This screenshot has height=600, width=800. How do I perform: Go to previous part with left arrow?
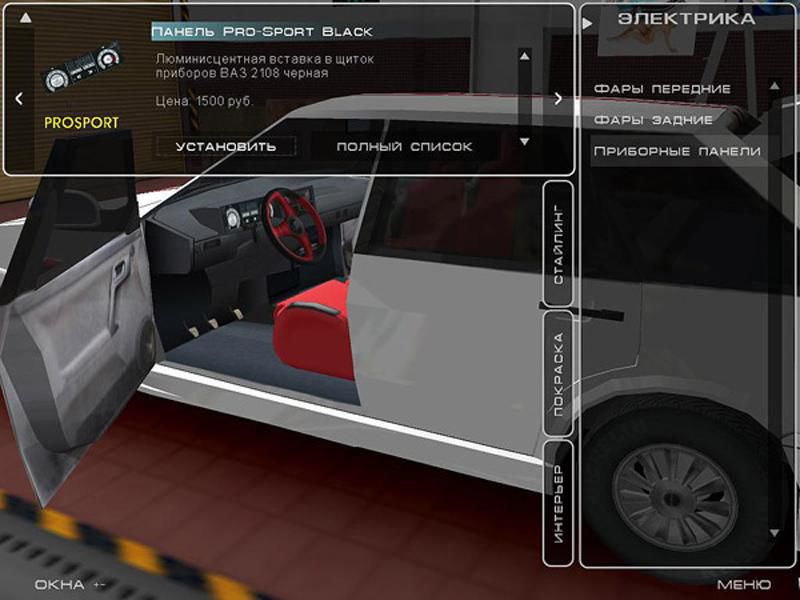click(x=18, y=98)
